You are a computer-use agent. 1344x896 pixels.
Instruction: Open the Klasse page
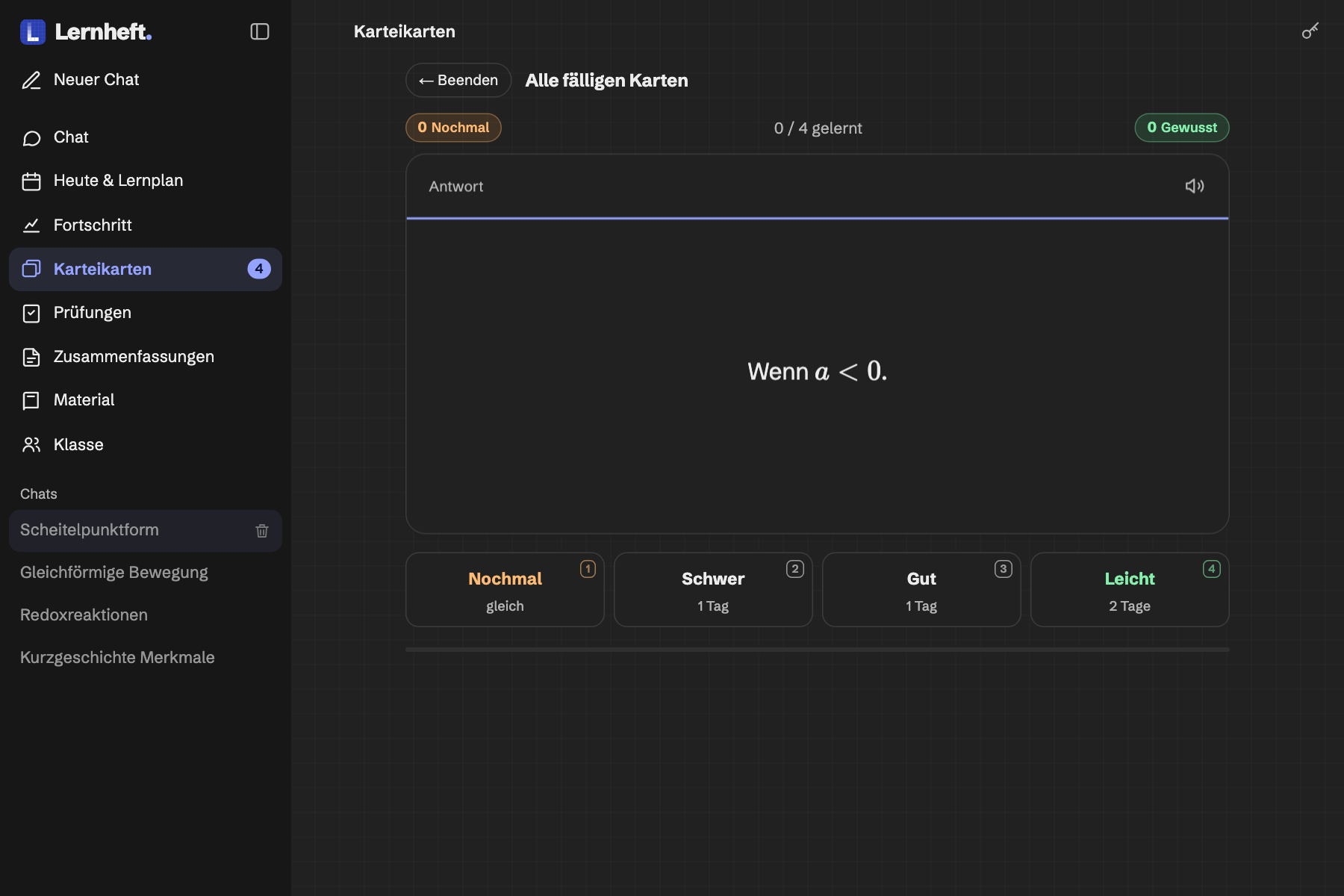coord(146,444)
